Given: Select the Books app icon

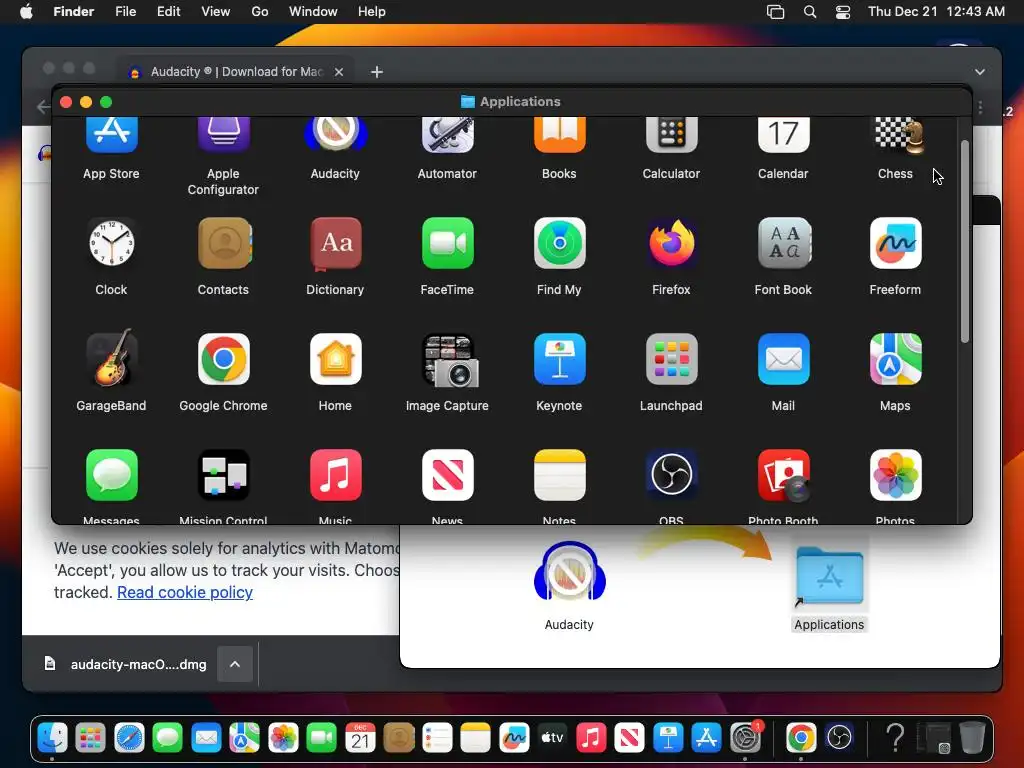Looking at the screenshot, I should pos(559,136).
